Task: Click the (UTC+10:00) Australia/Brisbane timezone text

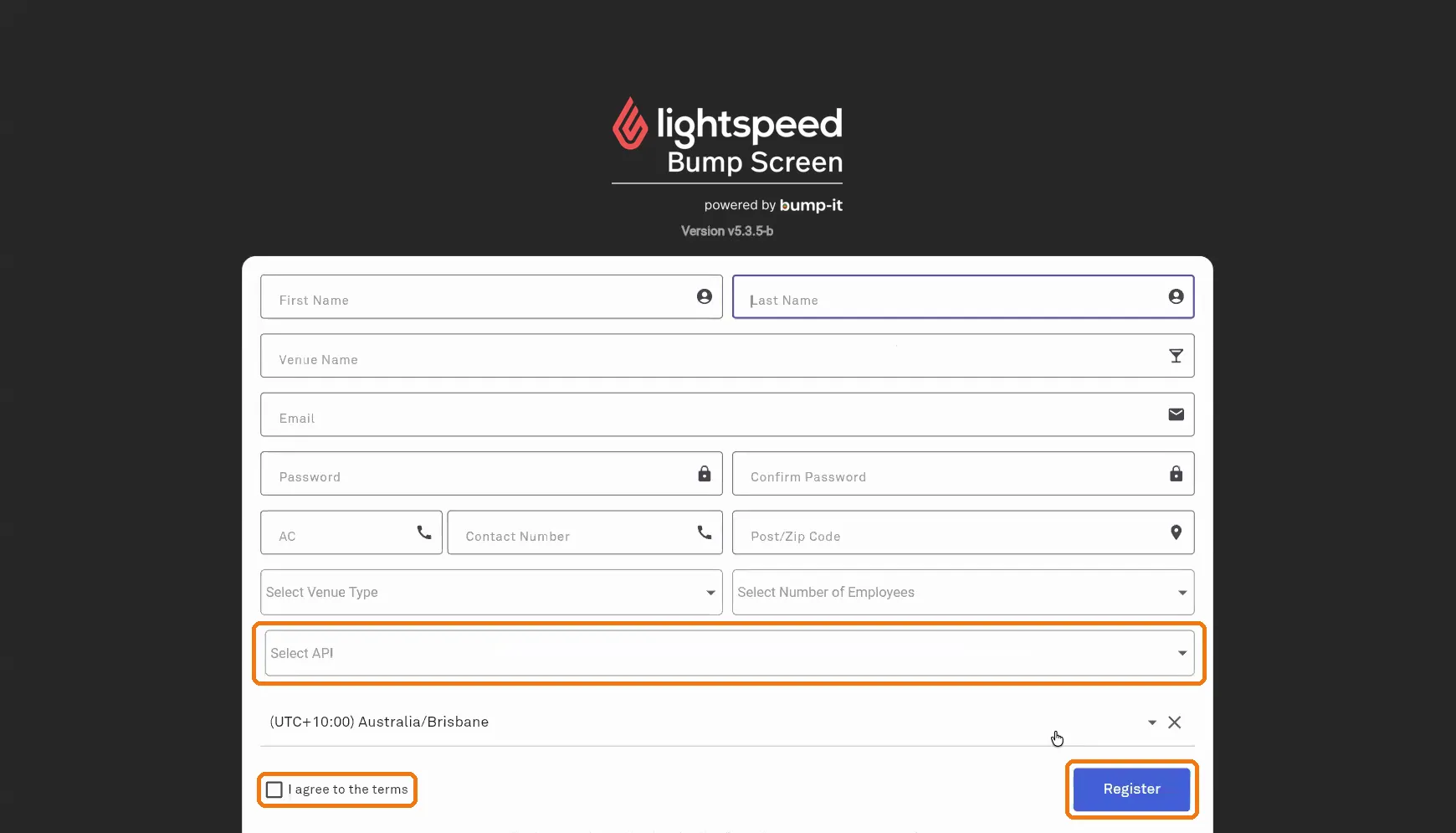Action: click(x=379, y=722)
